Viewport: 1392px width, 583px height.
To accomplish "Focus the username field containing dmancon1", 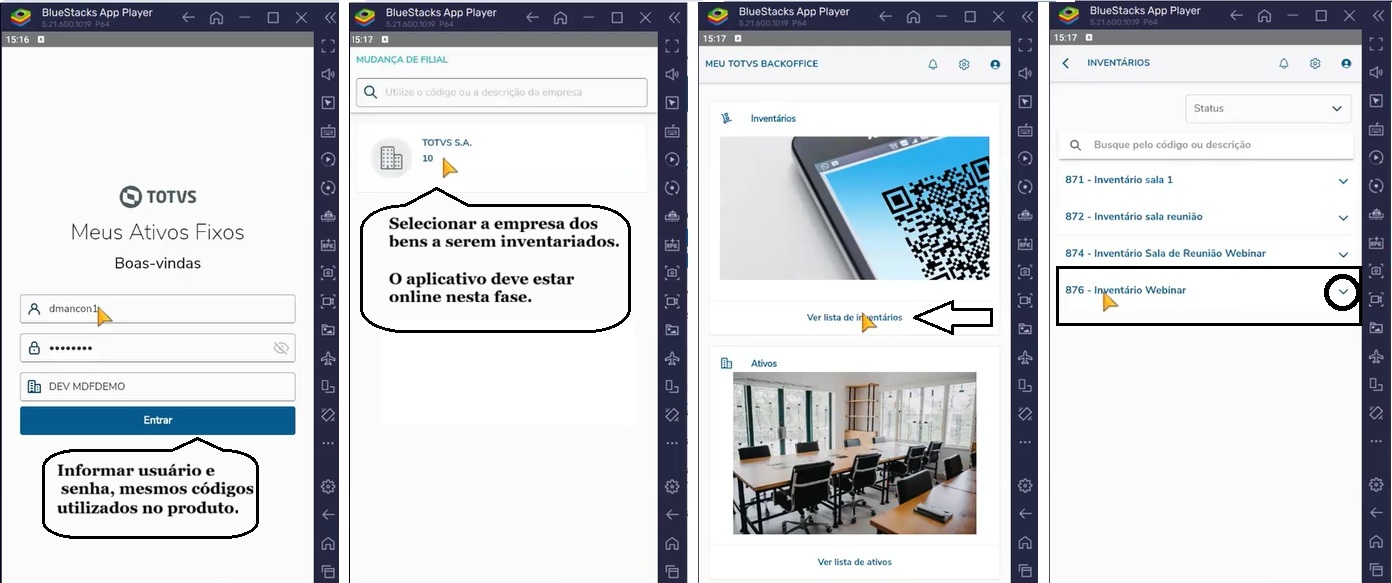I will point(157,309).
